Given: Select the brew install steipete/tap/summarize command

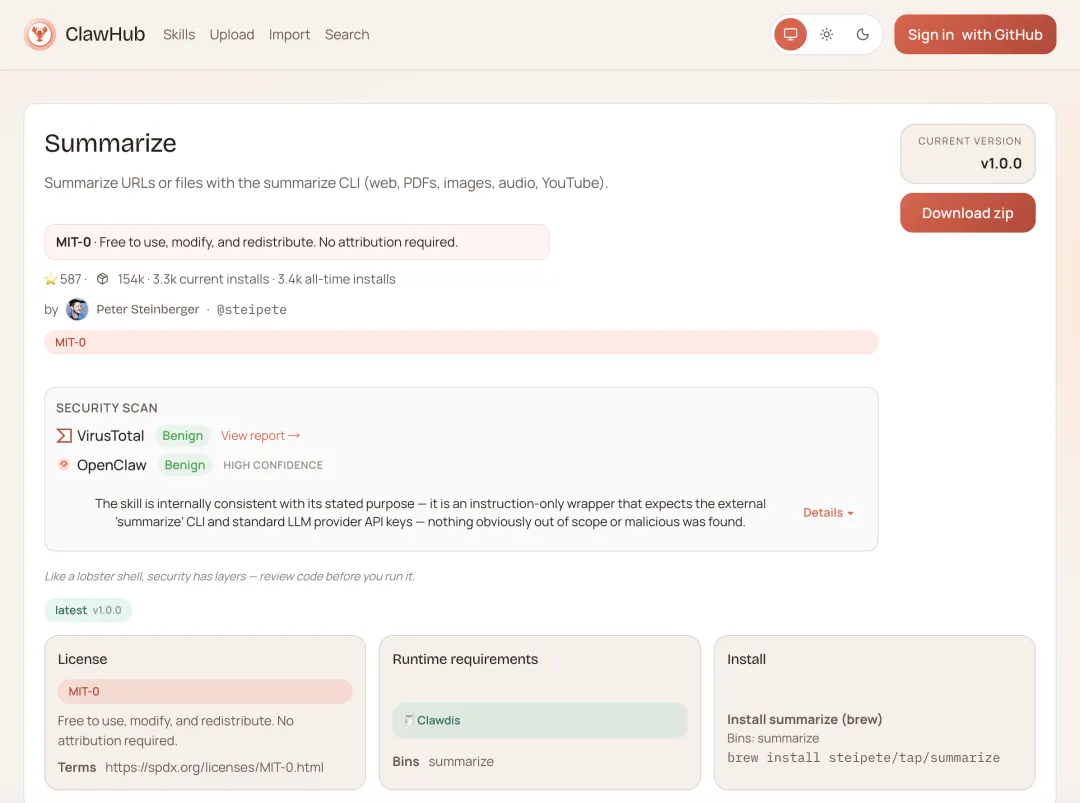Looking at the screenshot, I should (863, 758).
